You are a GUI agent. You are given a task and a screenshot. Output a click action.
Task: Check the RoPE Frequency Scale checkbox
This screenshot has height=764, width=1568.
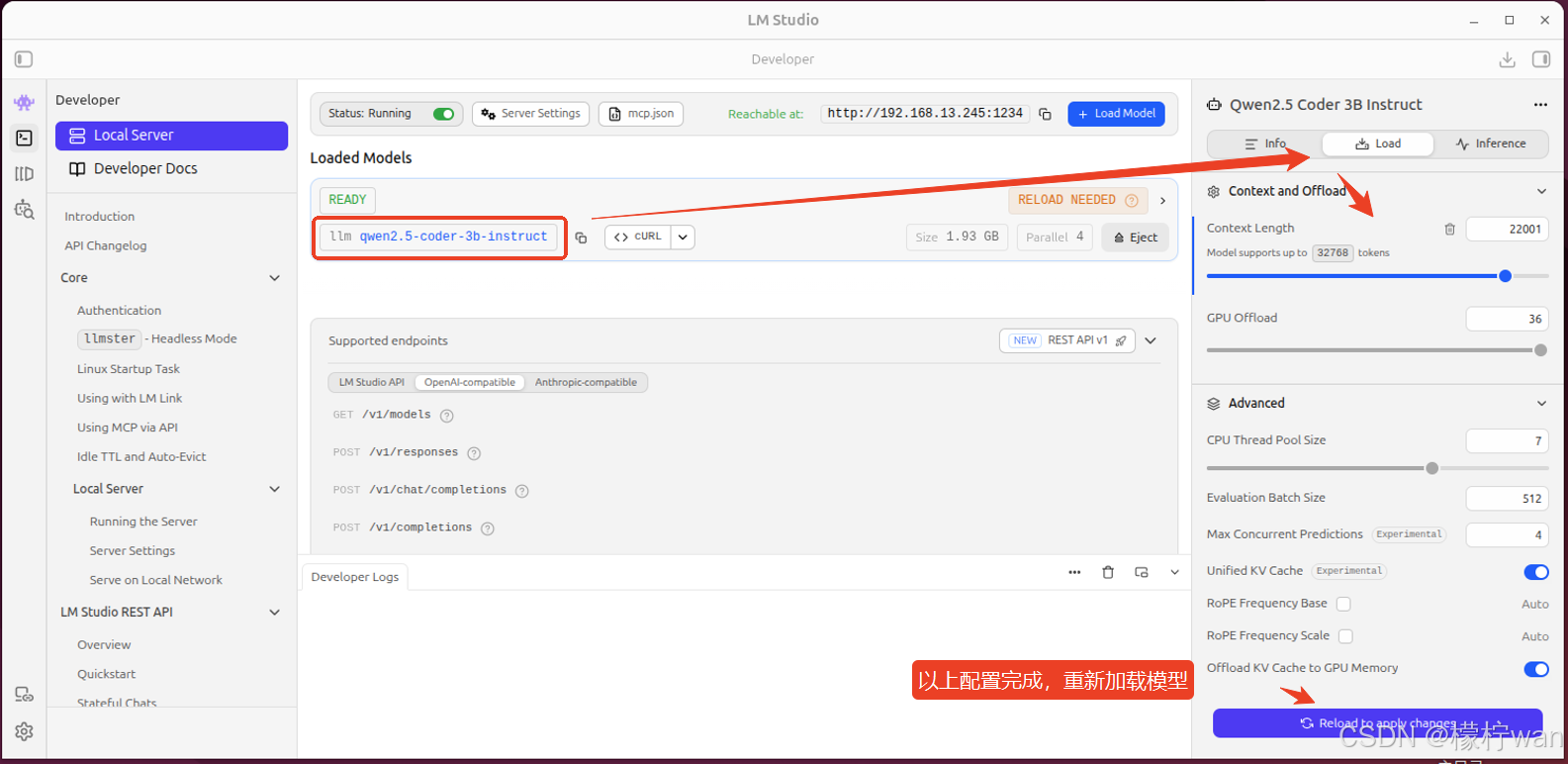point(1345,636)
